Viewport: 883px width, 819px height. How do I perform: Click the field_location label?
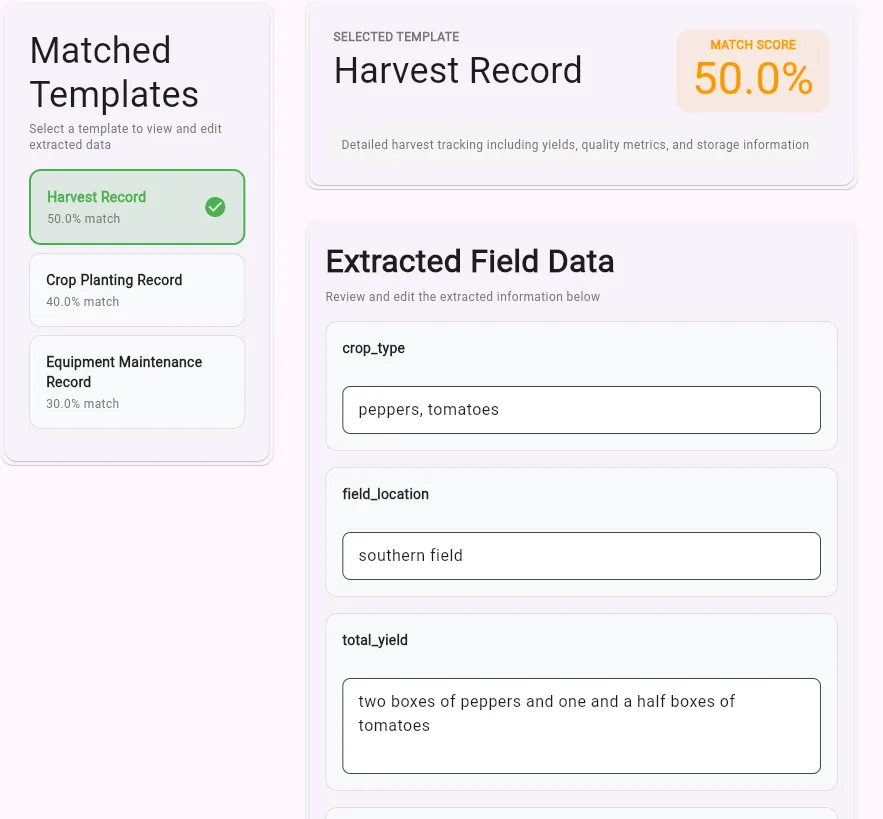pos(385,494)
